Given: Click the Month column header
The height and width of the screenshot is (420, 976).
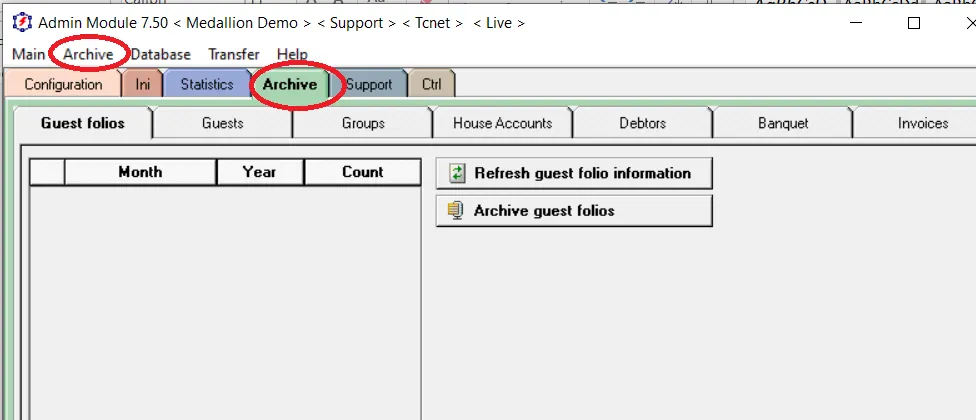Looking at the screenshot, I should tap(140, 172).
